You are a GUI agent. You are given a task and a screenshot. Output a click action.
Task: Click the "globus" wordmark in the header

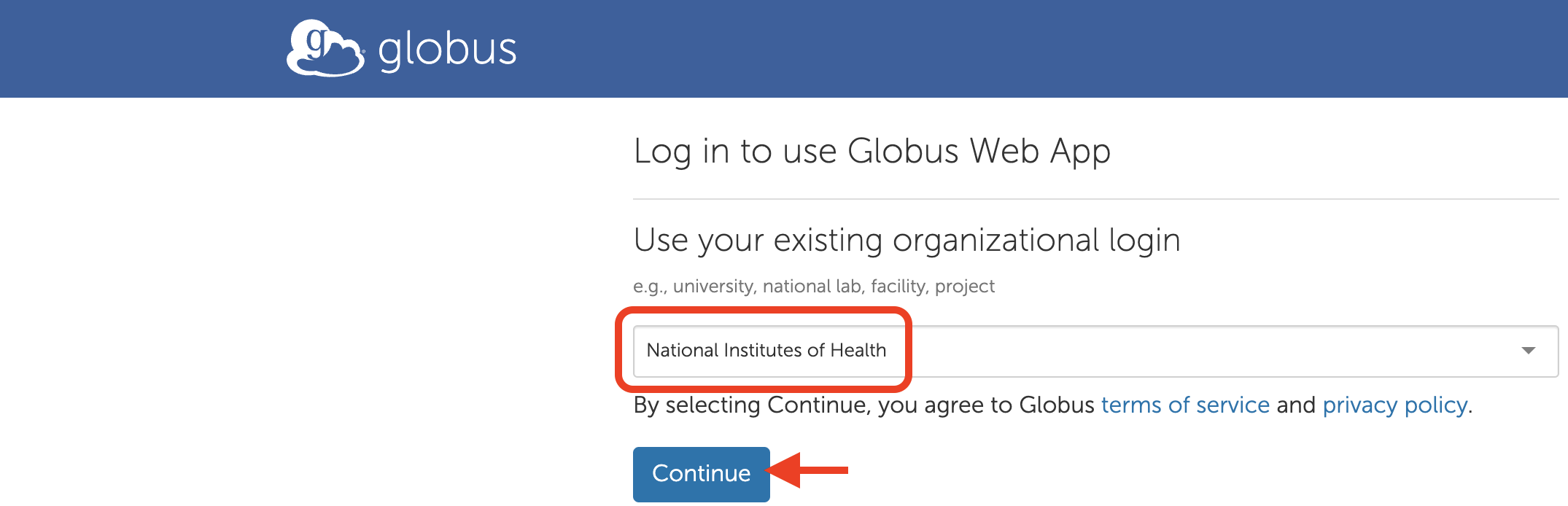[447, 50]
